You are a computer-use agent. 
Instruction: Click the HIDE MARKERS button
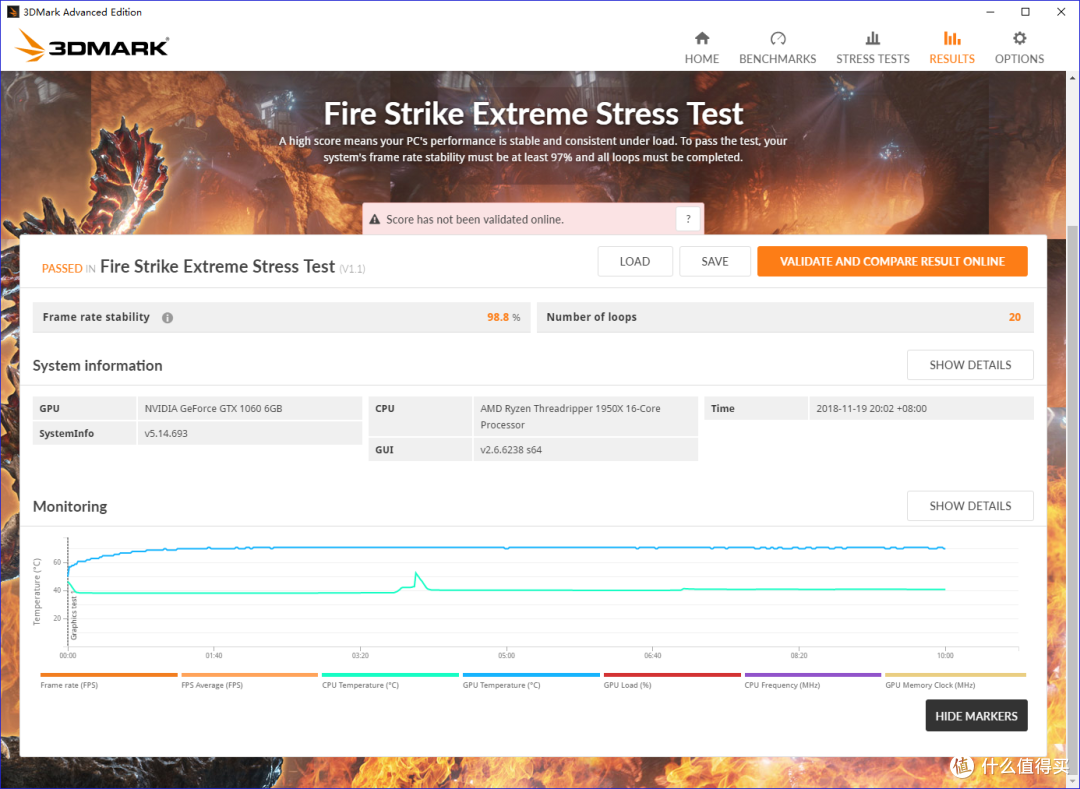tap(976, 716)
